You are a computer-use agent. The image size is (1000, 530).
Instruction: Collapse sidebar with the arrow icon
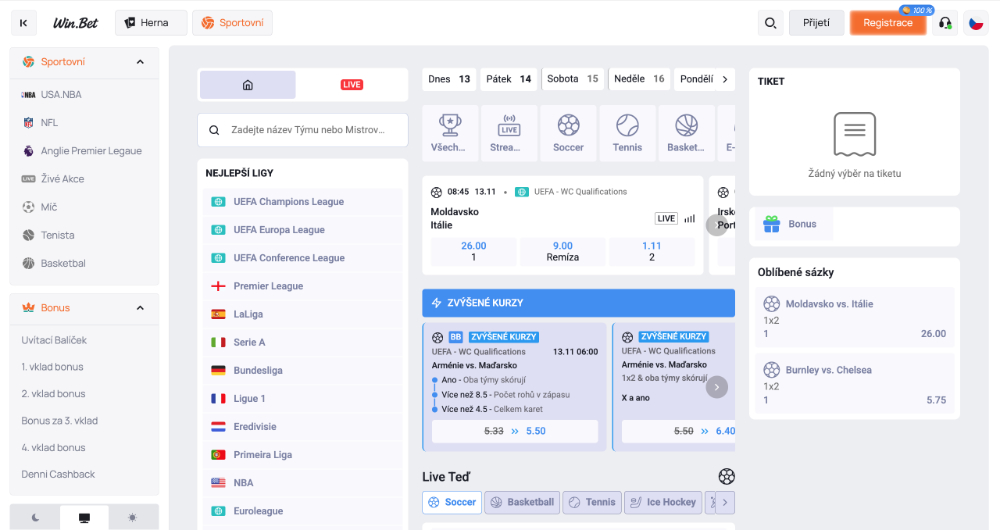[x=24, y=23]
